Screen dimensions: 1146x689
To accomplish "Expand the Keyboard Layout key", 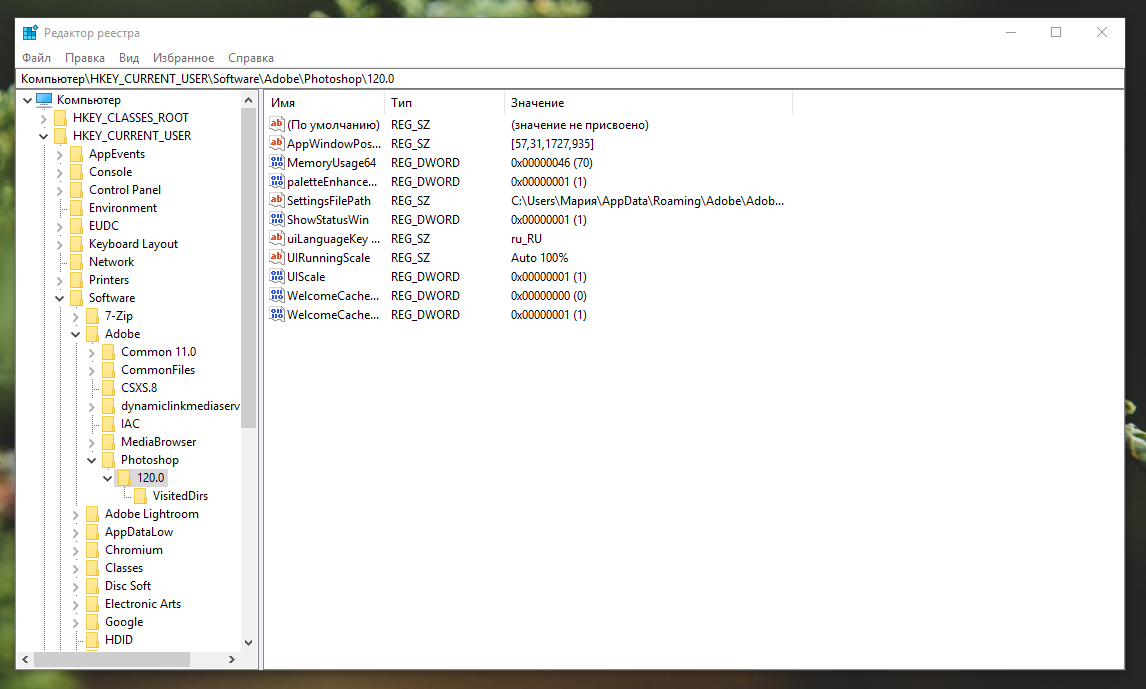I will point(60,245).
